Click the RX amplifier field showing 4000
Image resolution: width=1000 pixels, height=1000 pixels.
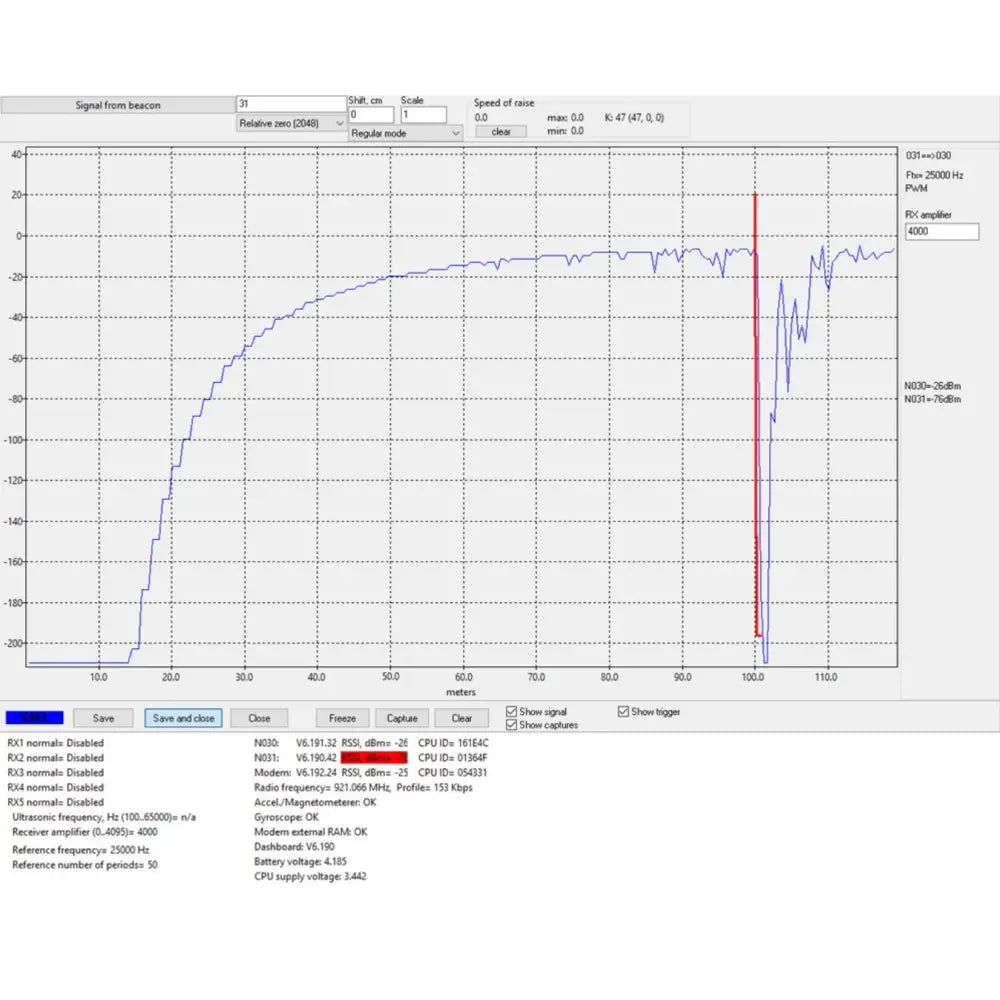[x=940, y=232]
